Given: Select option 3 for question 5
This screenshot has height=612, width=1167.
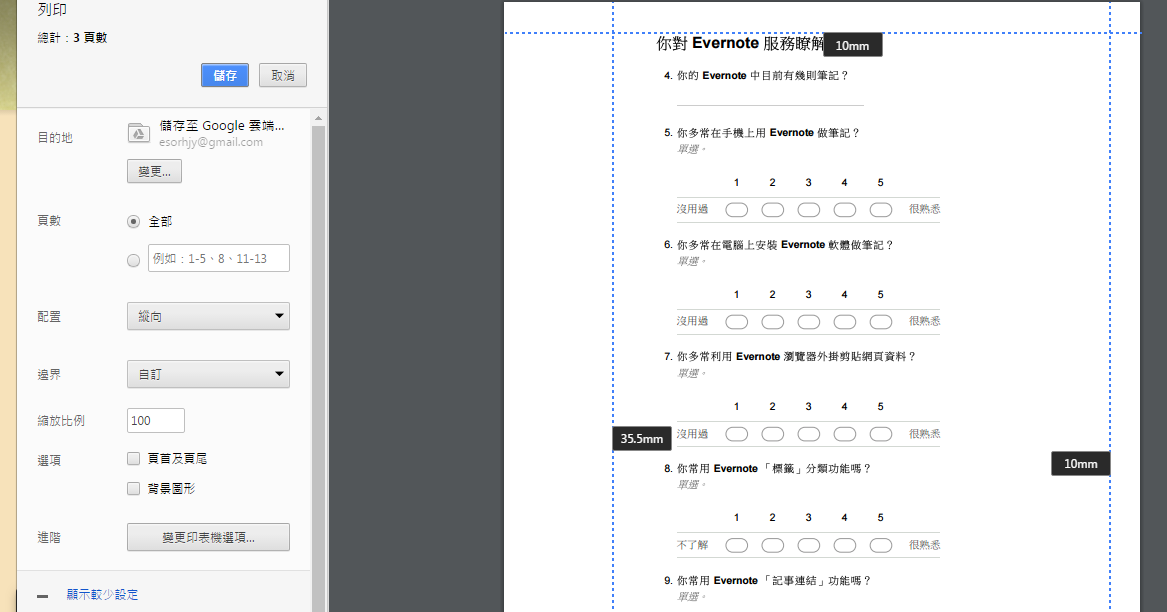Looking at the screenshot, I should point(808,210).
